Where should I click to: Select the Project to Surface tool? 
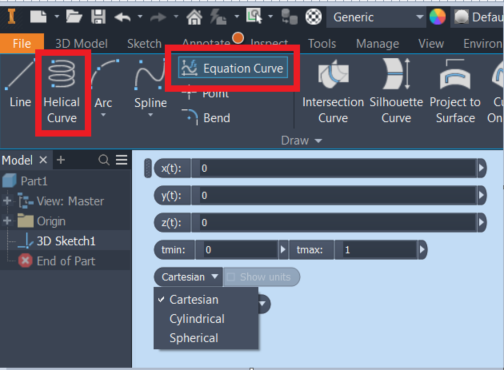[455, 91]
